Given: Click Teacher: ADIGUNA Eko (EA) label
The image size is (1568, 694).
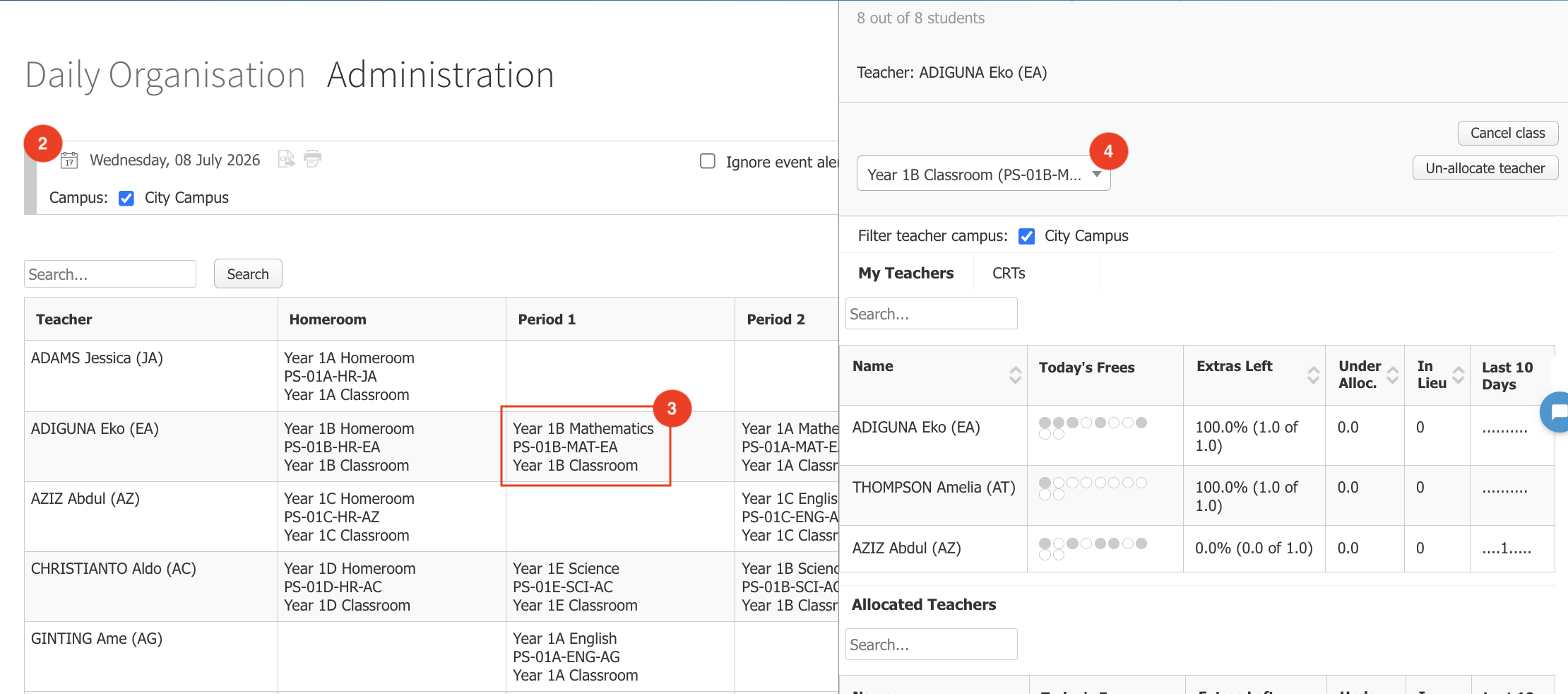Looking at the screenshot, I should click(951, 73).
